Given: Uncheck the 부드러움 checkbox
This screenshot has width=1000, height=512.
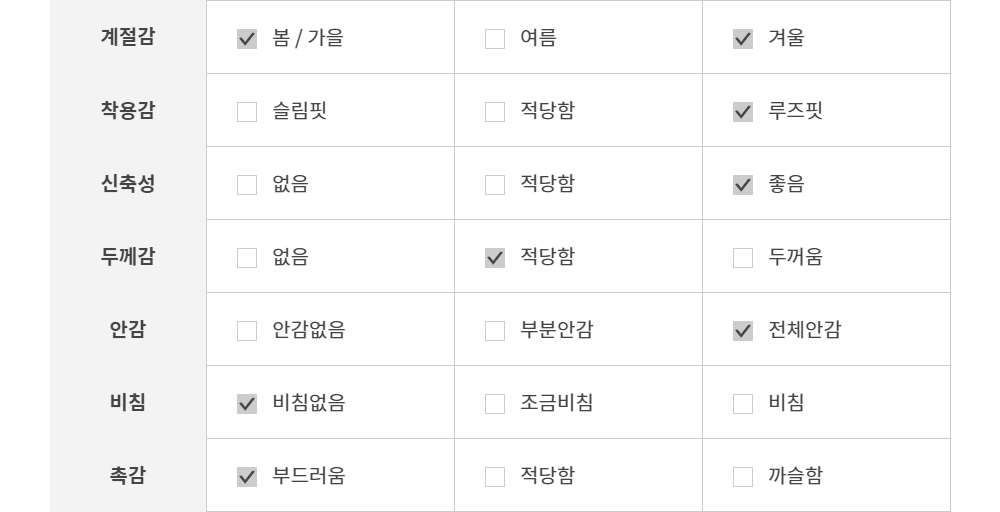Looking at the screenshot, I should point(247,477).
